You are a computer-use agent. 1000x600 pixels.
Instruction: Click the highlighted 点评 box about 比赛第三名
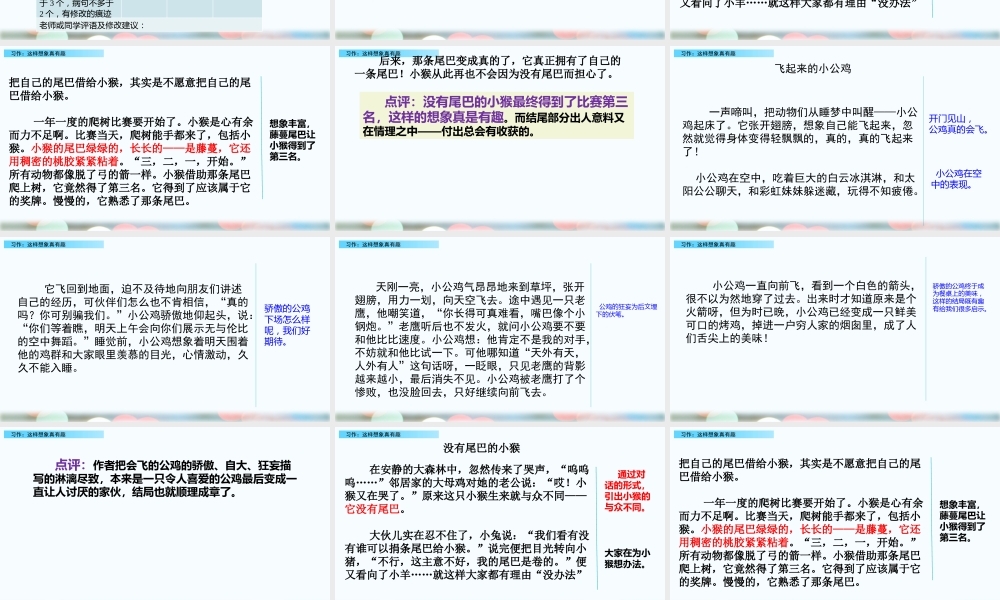pyautogui.click(x=497, y=115)
